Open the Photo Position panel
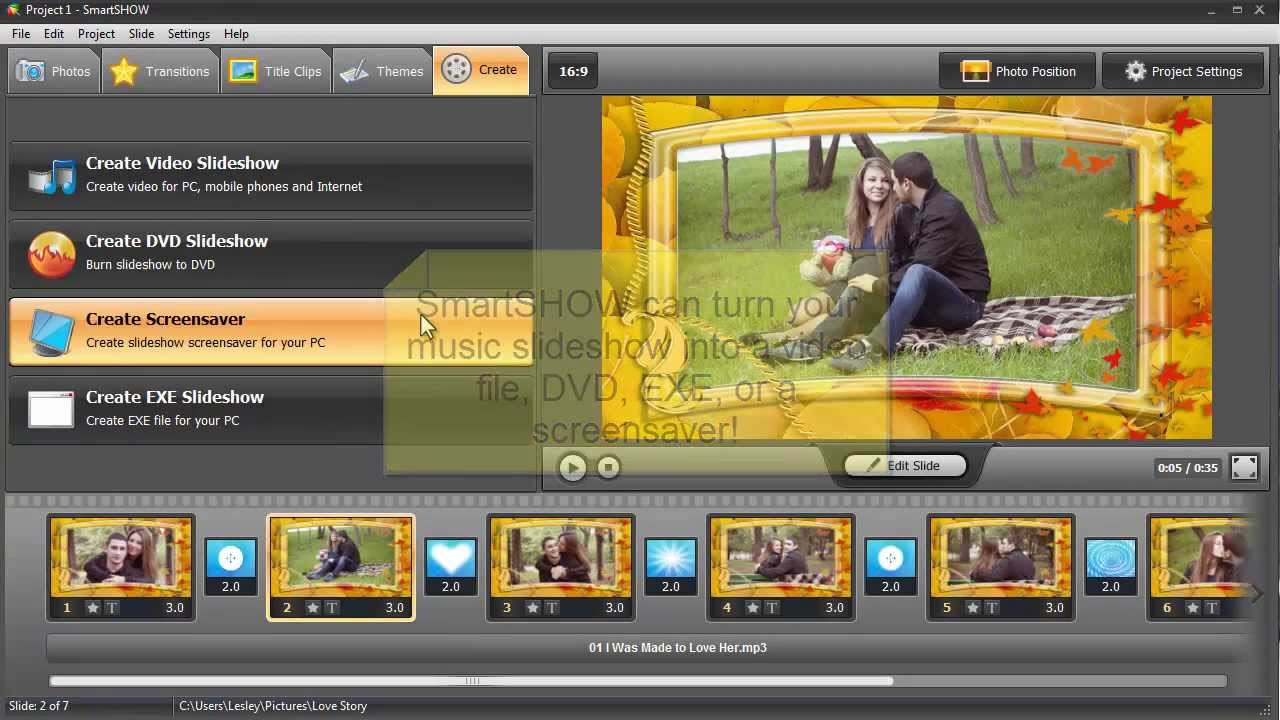Image resolution: width=1280 pixels, height=720 pixels. click(1016, 71)
